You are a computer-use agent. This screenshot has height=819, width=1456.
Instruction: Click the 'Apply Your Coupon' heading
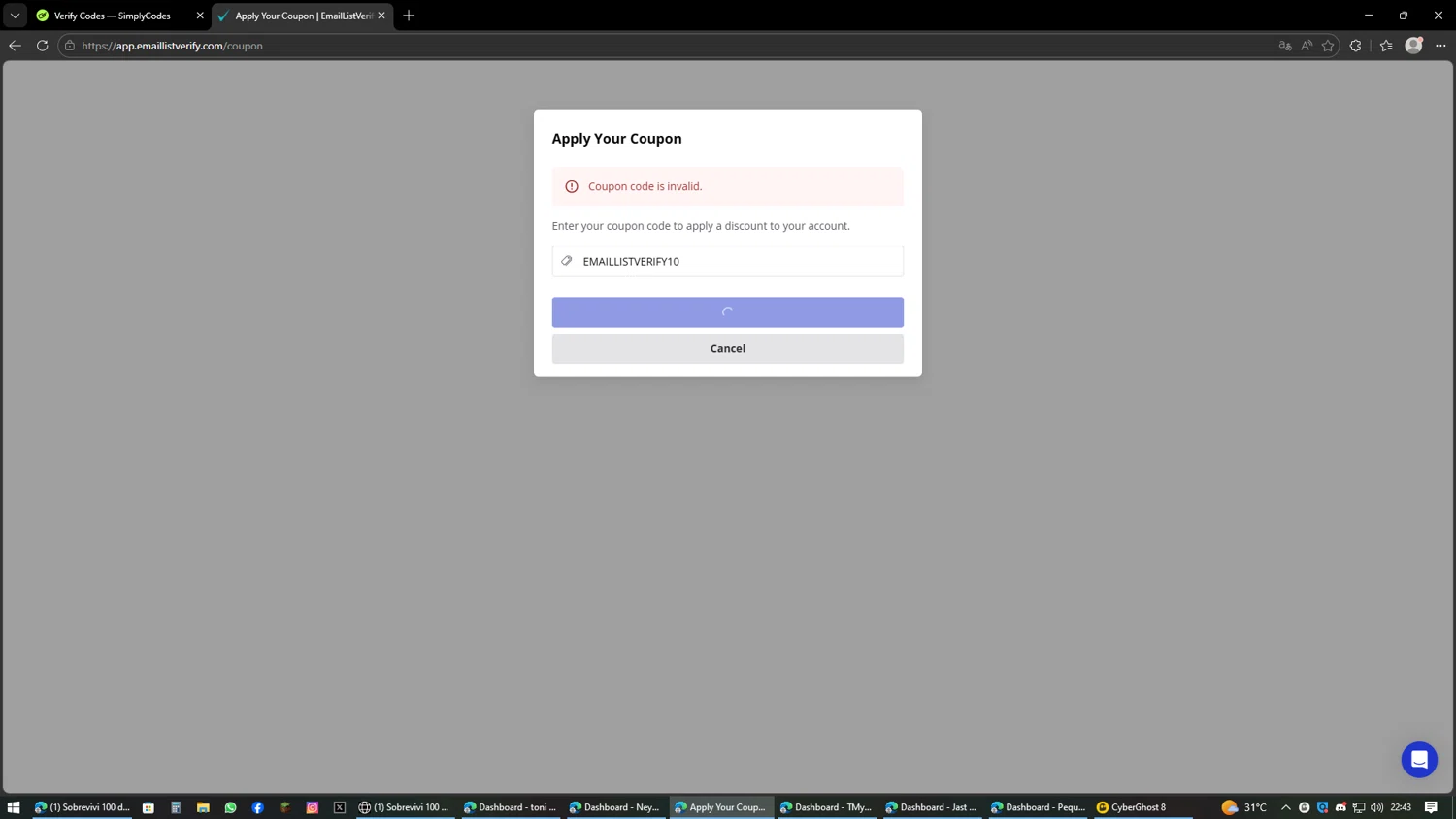[x=616, y=138]
